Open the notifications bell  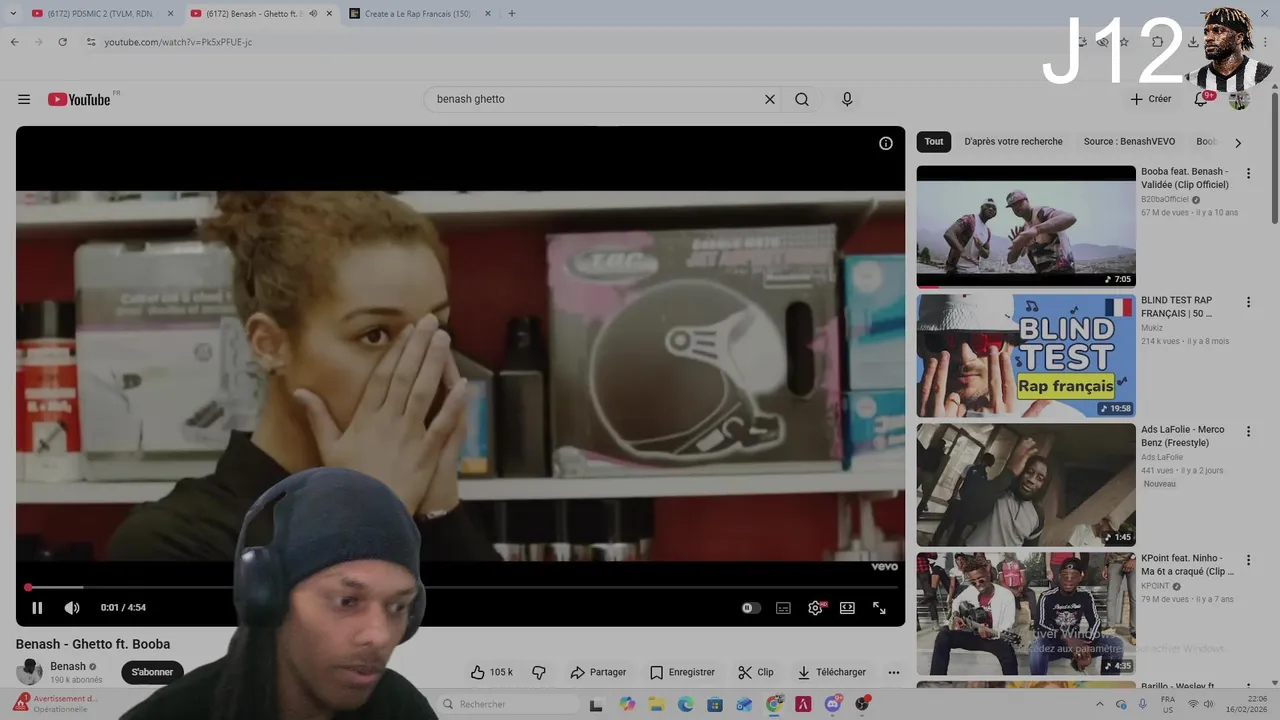click(1201, 99)
